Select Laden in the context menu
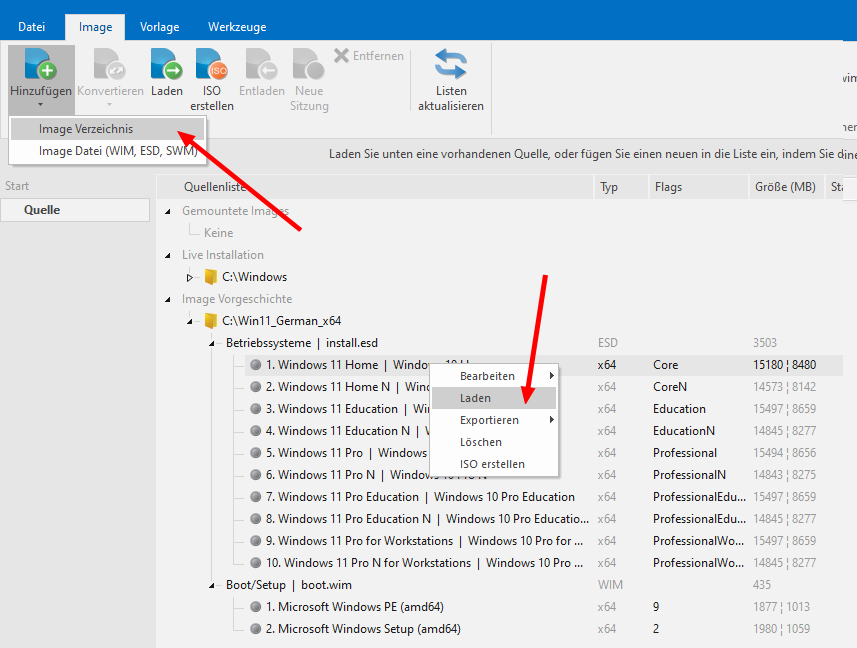 pos(494,398)
